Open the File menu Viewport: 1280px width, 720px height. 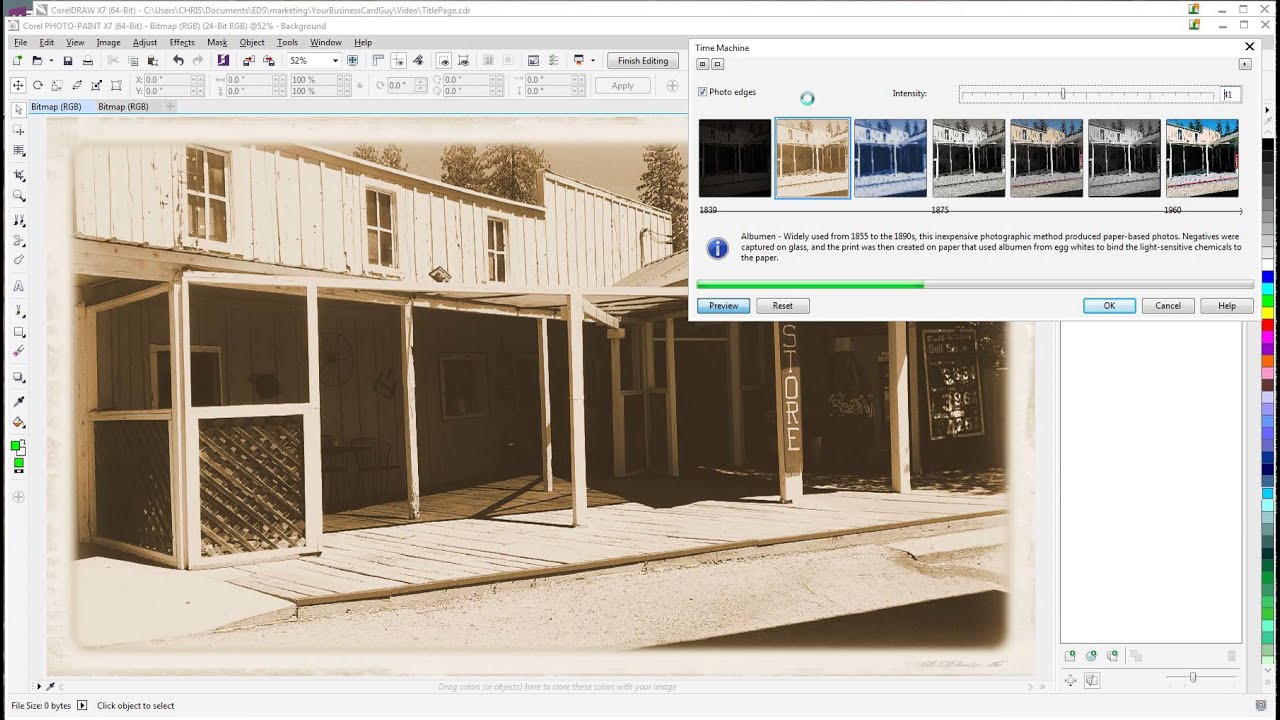point(20,43)
